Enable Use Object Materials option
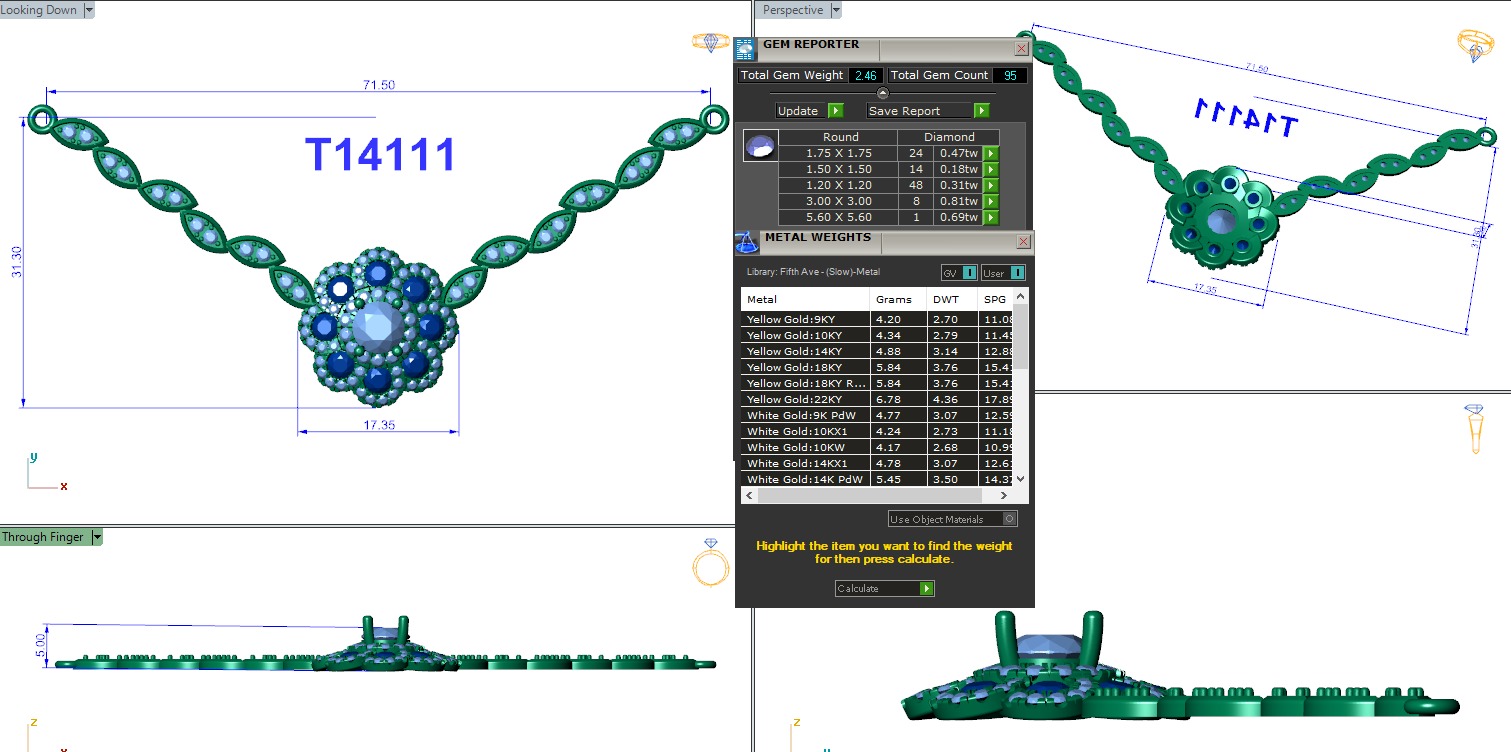 pos(1009,519)
